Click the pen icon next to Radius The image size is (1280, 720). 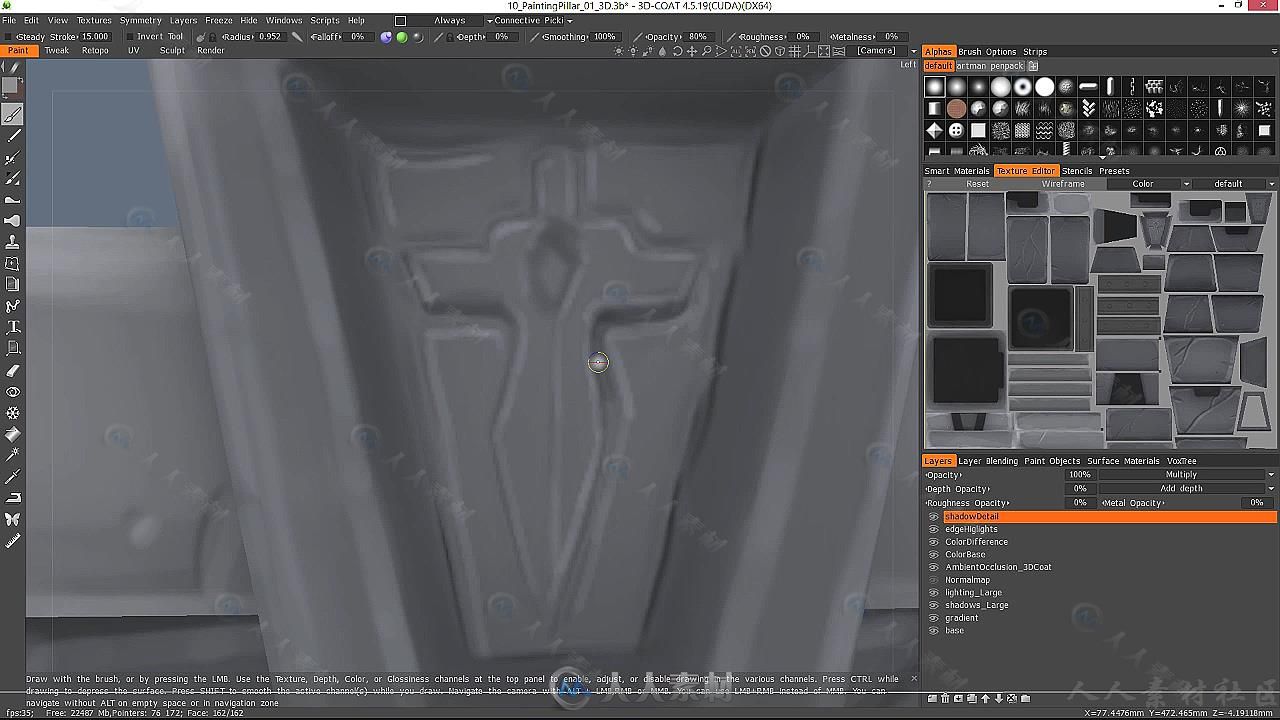point(297,37)
